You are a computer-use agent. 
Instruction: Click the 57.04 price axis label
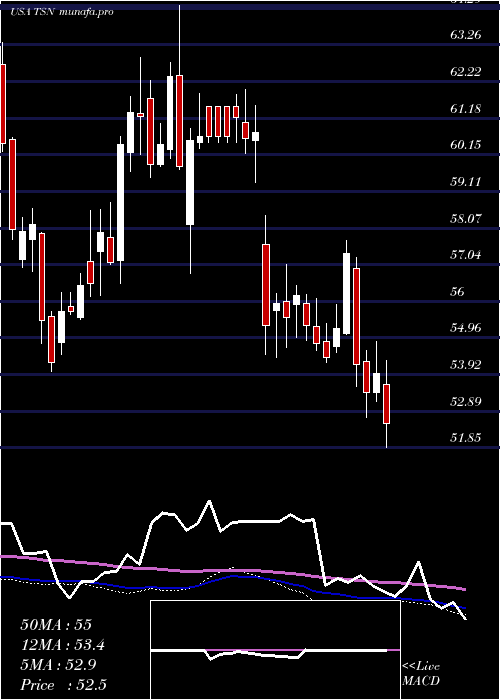coord(466,255)
